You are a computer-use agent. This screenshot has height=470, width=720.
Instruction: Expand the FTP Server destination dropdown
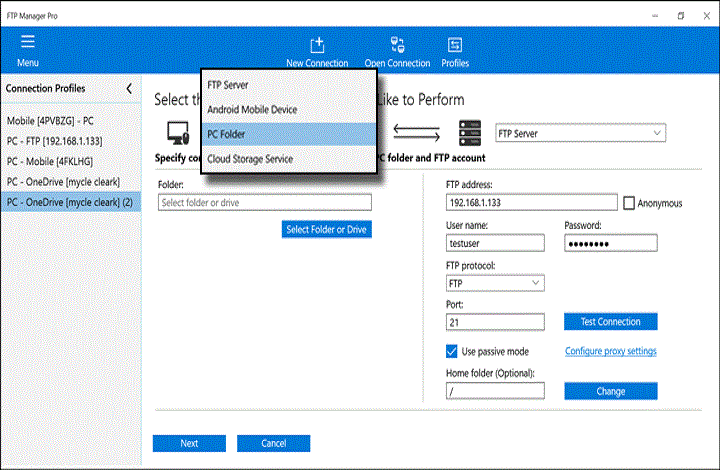click(x=580, y=133)
